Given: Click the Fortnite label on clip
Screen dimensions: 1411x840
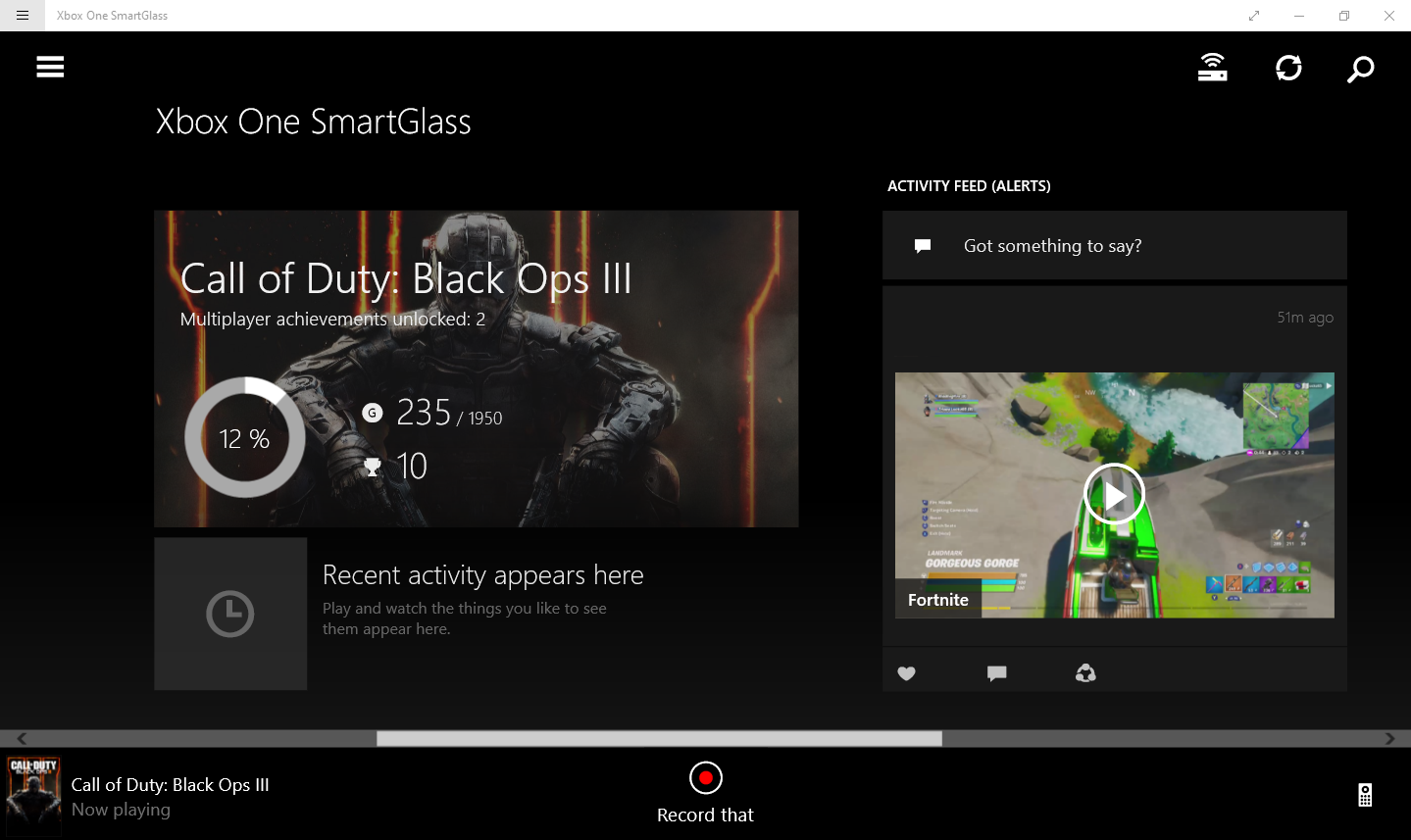Looking at the screenshot, I should coord(937,600).
